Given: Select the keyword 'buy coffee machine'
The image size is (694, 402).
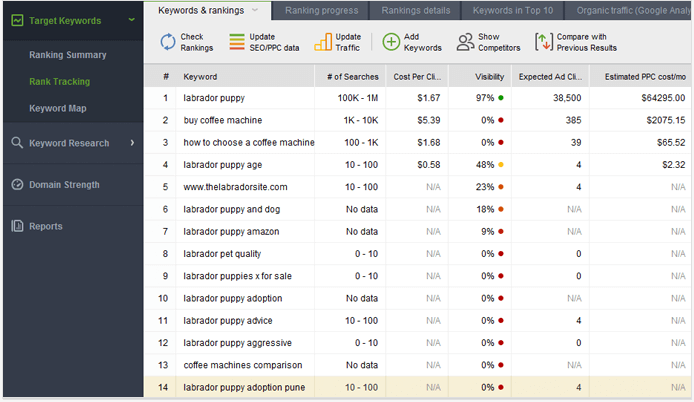Looking at the screenshot, I should [223, 120].
